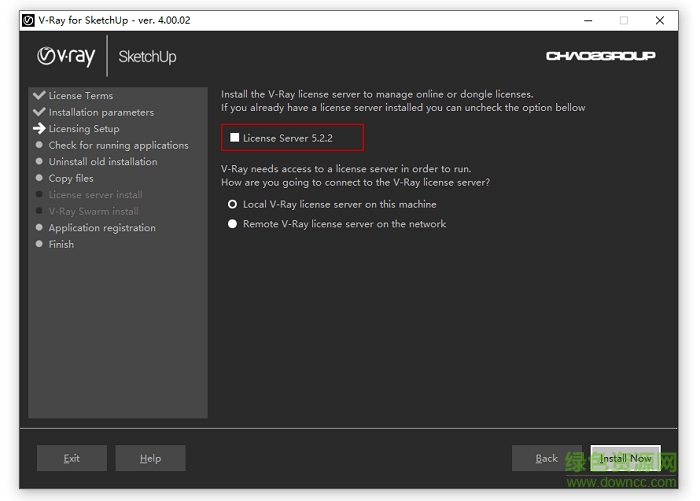Click the Licensing Setup arrow icon
Viewport: 700px width, 501px height.
click(x=39, y=129)
